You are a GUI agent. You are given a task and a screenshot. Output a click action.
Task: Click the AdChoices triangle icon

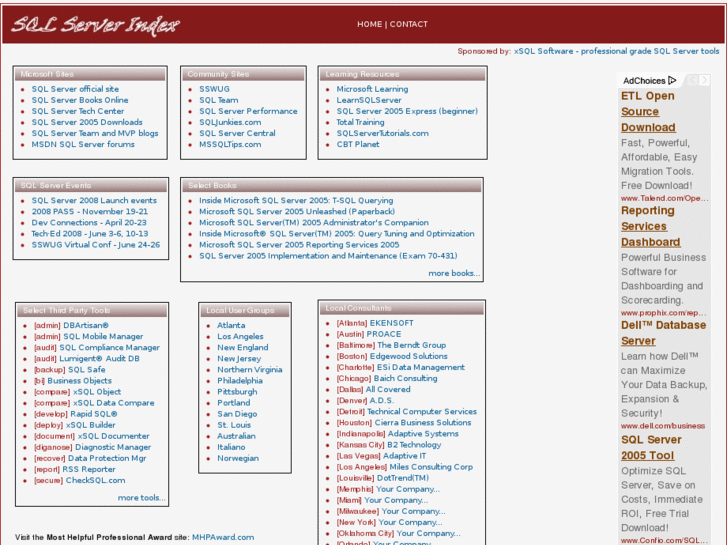672,80
